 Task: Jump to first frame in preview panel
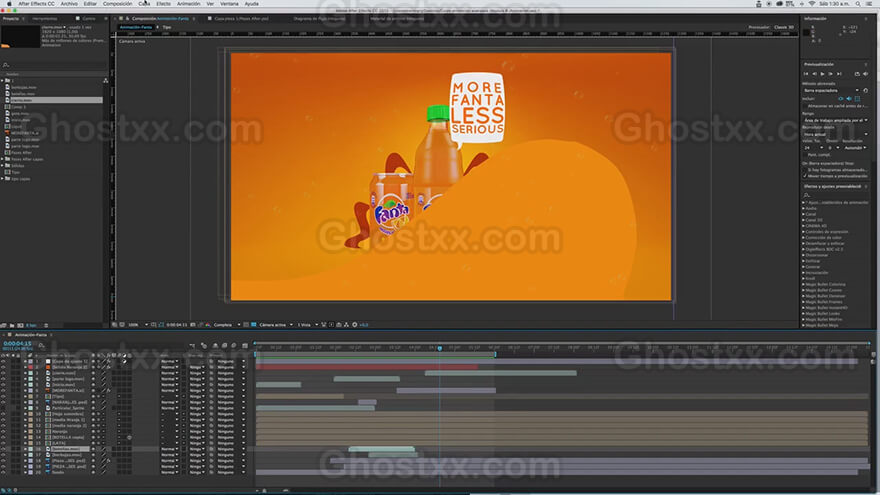click(806, 74)
